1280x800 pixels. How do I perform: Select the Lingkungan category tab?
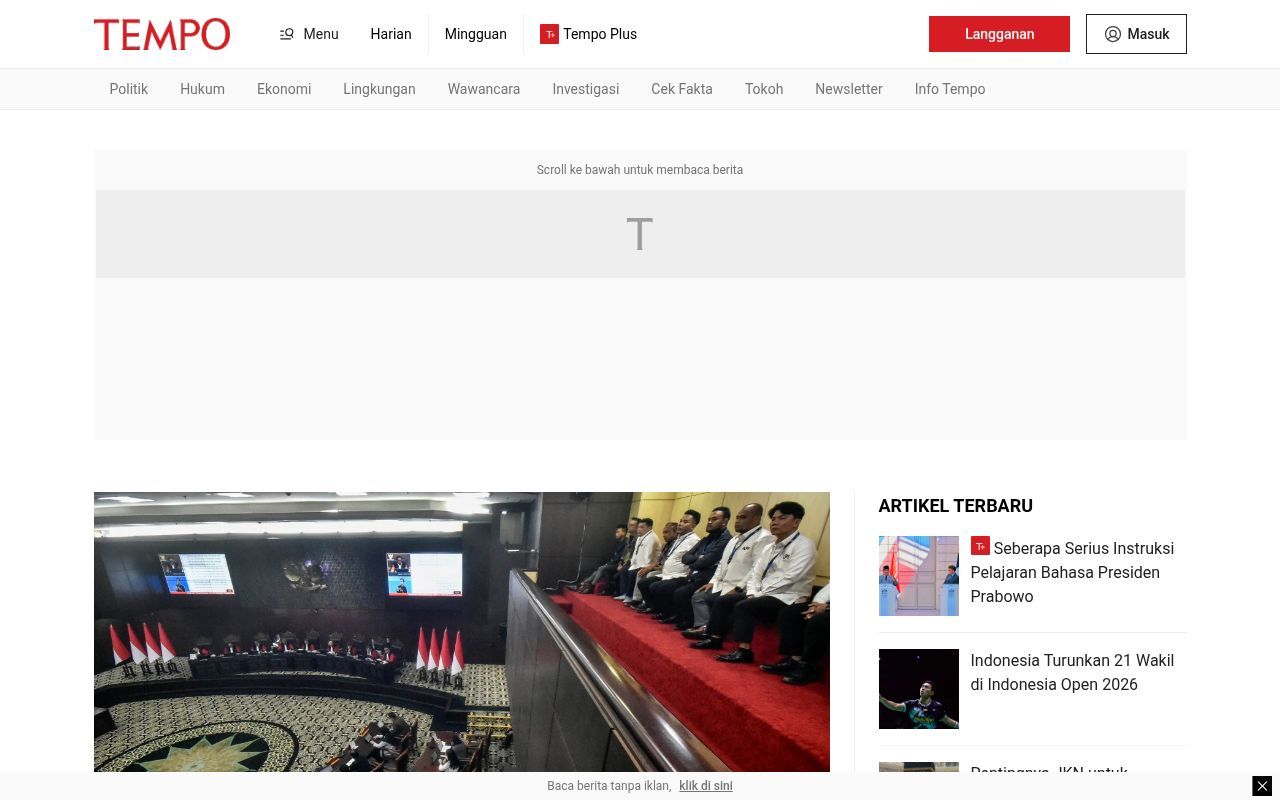(x=379, y=89)
